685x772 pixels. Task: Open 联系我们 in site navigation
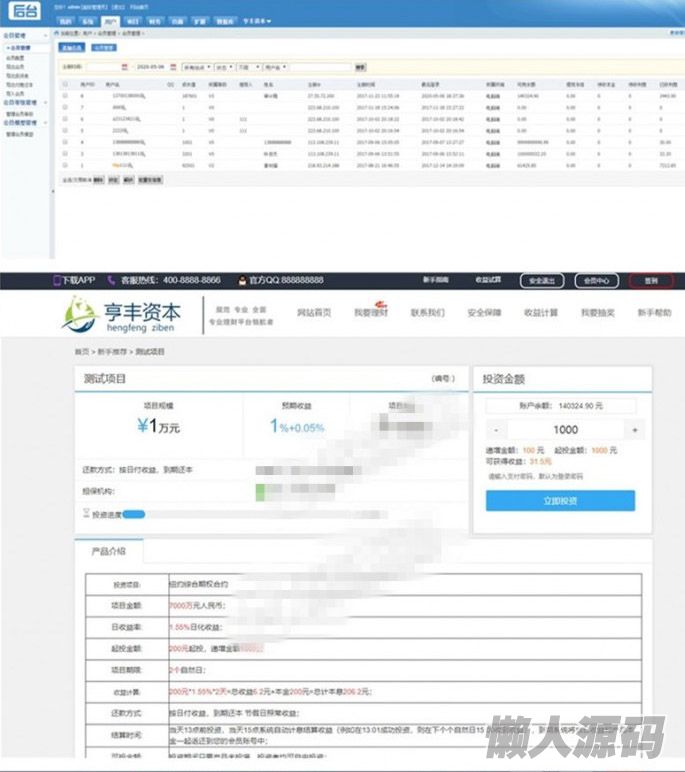(x=427, y=313)
